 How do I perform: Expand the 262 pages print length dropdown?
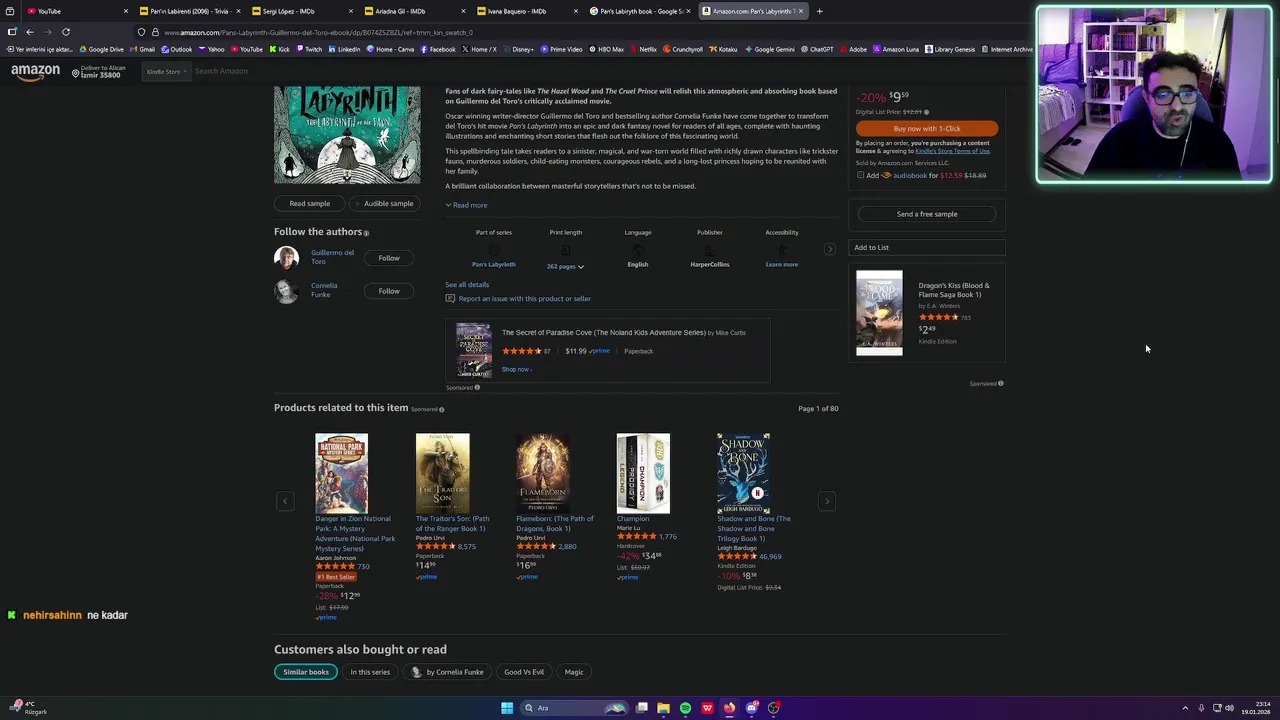click(565, 266)
